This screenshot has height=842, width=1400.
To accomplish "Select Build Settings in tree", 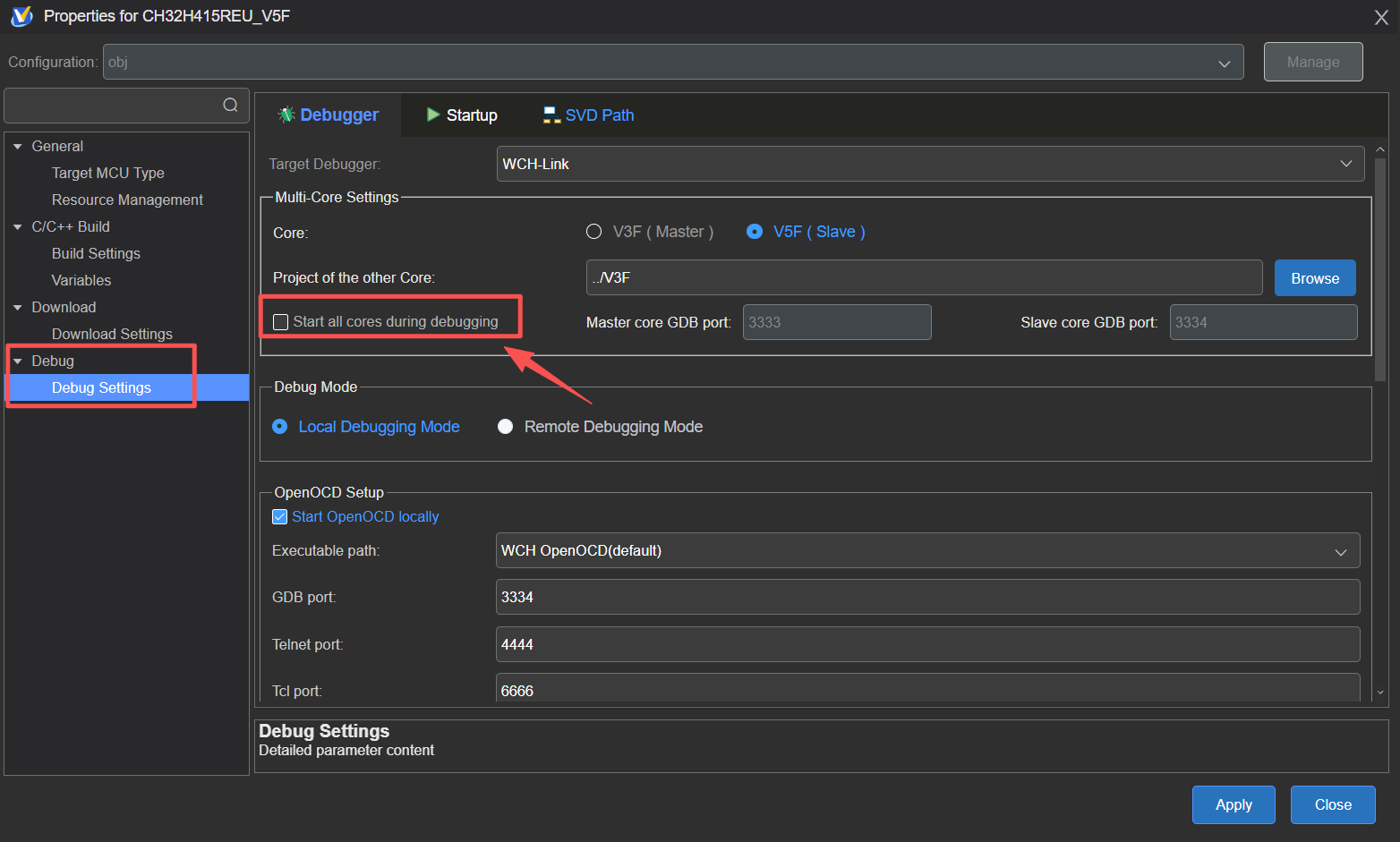I will click(x=96, y=253).
